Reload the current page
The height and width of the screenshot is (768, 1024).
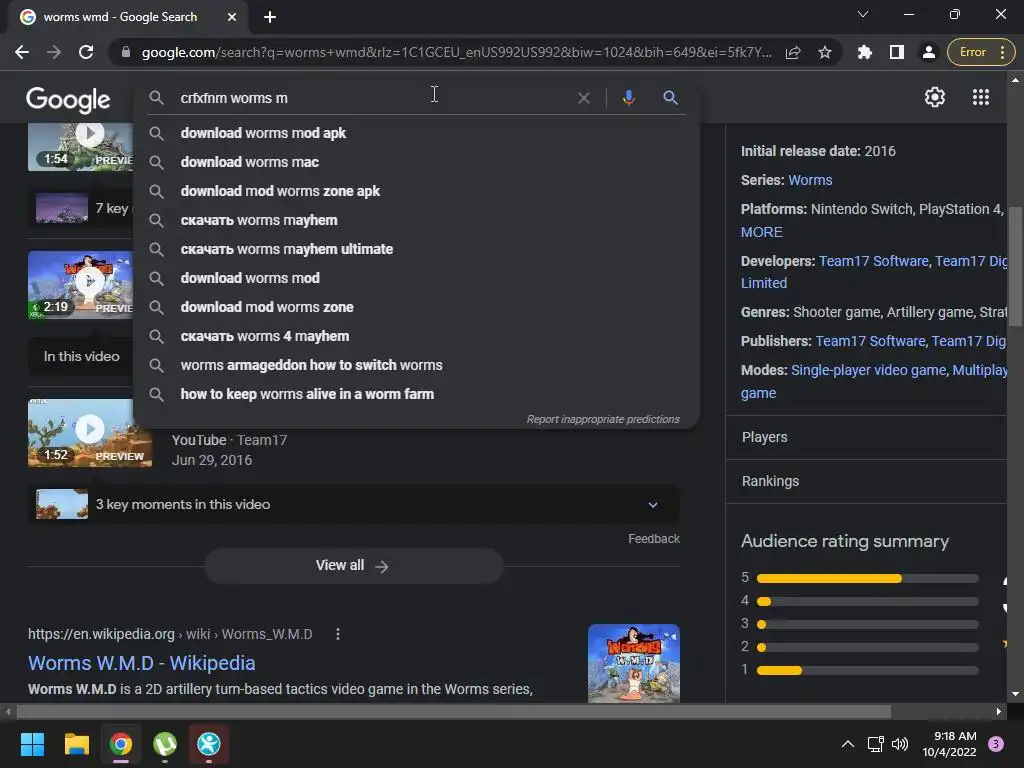[x=86, y=52]
